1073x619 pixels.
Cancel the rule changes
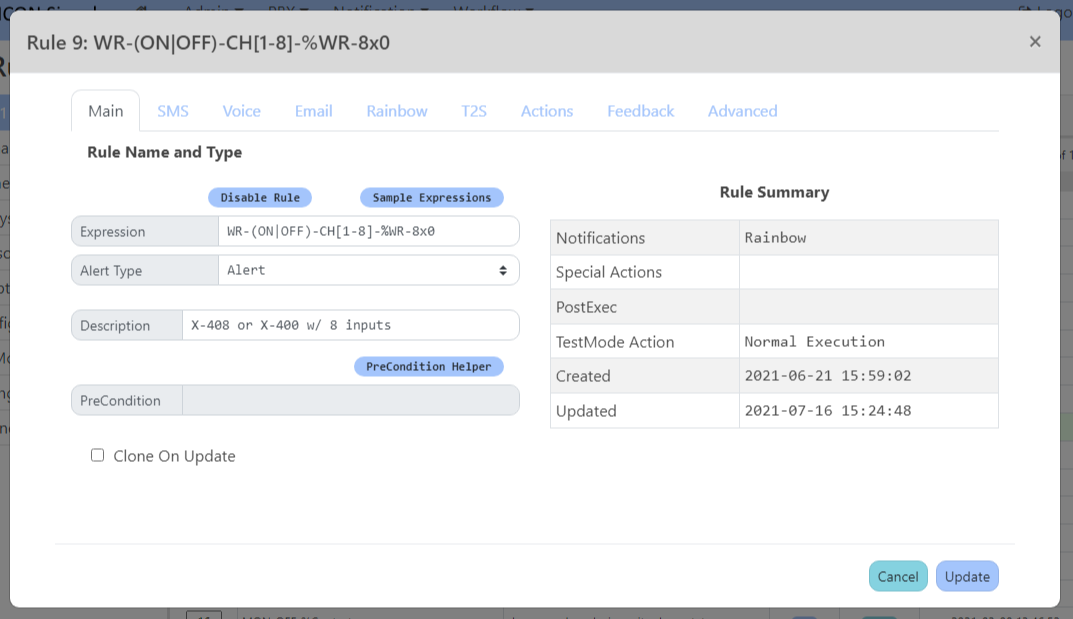(x=897, y=576)
